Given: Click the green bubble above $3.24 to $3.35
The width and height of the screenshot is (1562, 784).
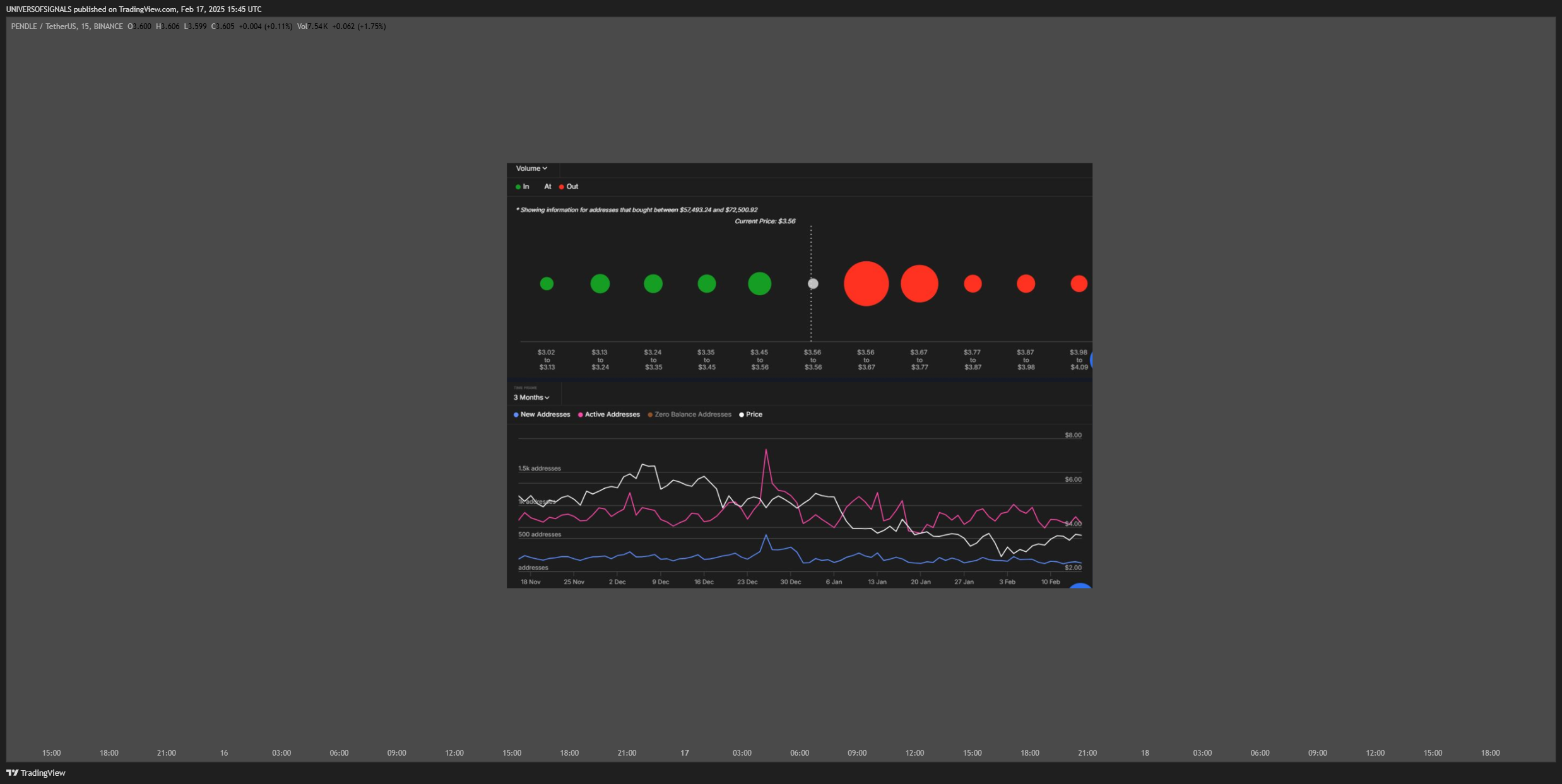Looking at the screenshot, I should pos(653,284).
